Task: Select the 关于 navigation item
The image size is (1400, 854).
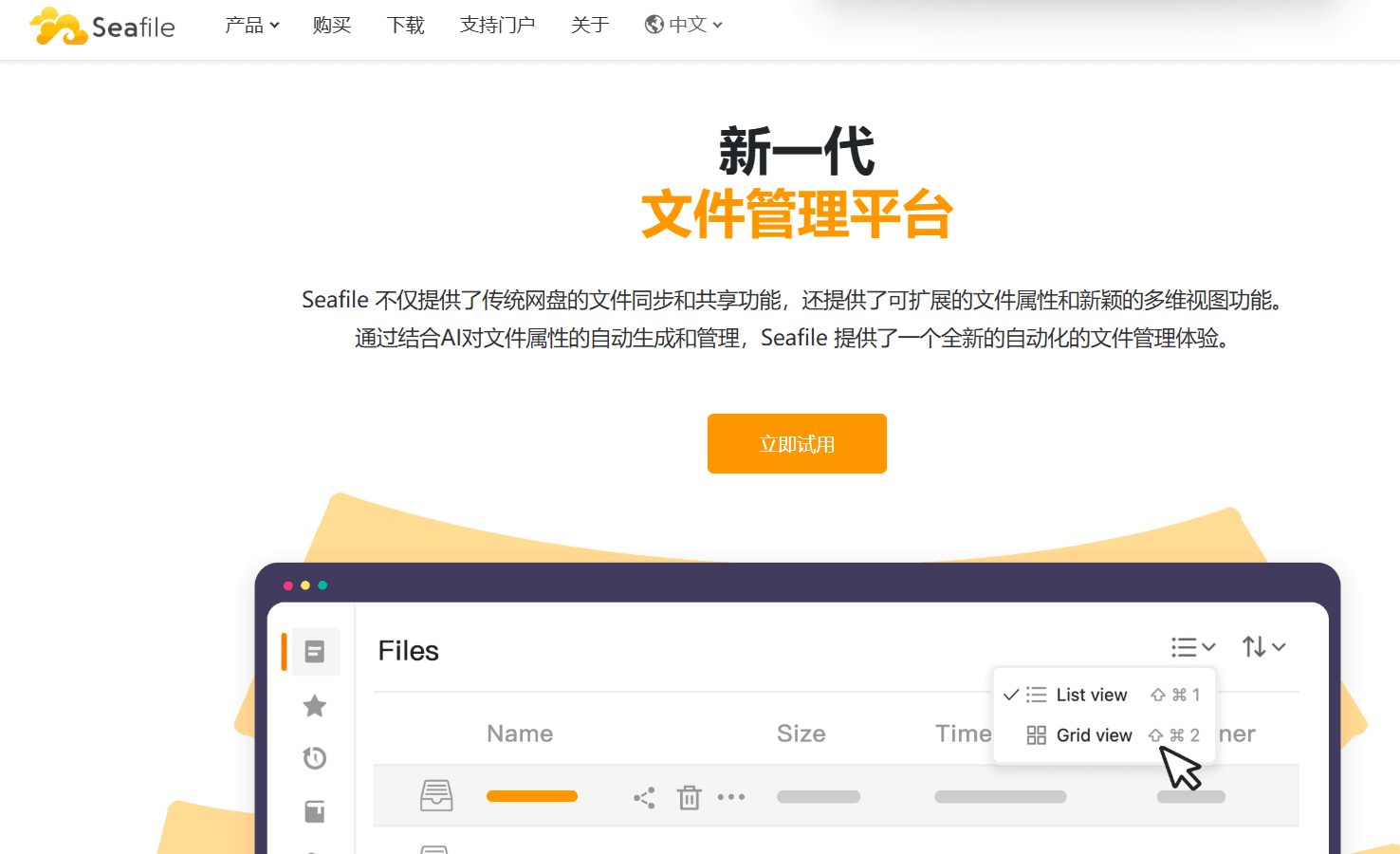Action: point(590,26)
